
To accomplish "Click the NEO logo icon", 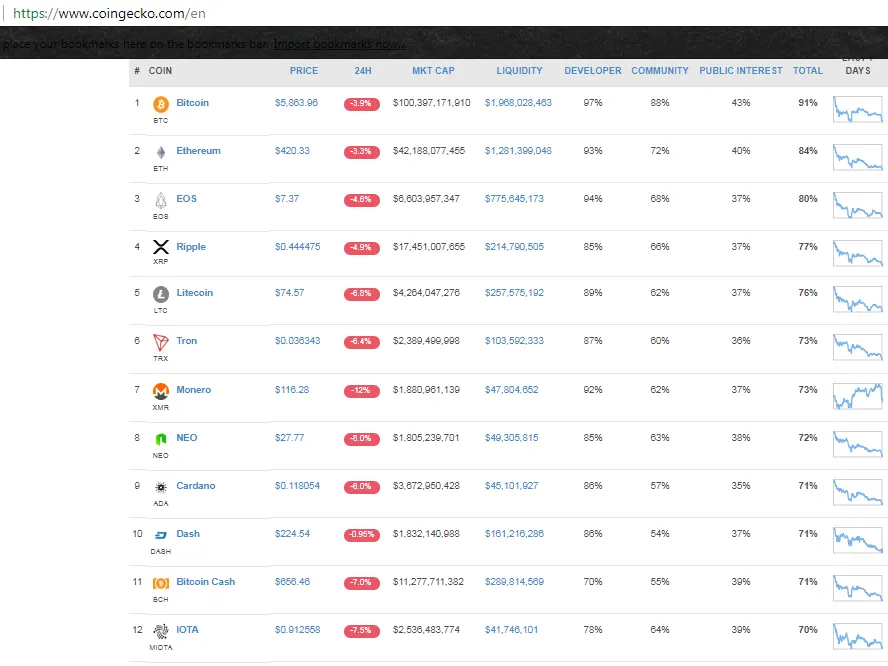I will click(161, 439).
